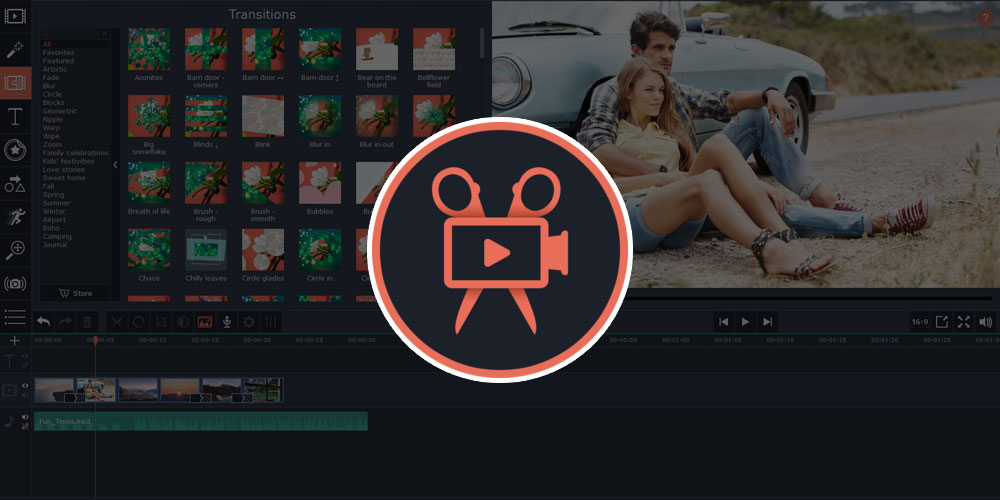Select the Love stories category
The height and width of the screenshot is (500, 1000).
click(x=64, y=170)
